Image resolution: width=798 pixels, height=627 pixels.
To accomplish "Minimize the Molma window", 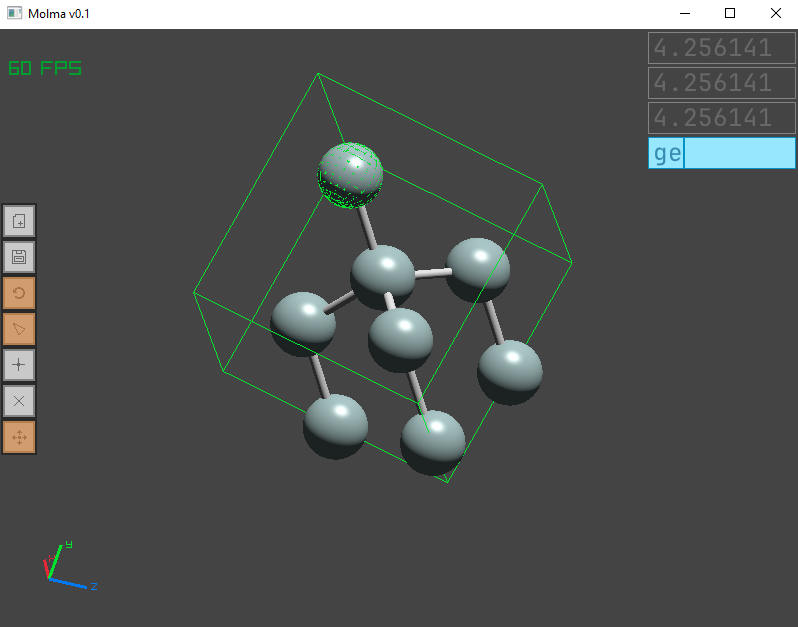I will click(x=685, y=13).
